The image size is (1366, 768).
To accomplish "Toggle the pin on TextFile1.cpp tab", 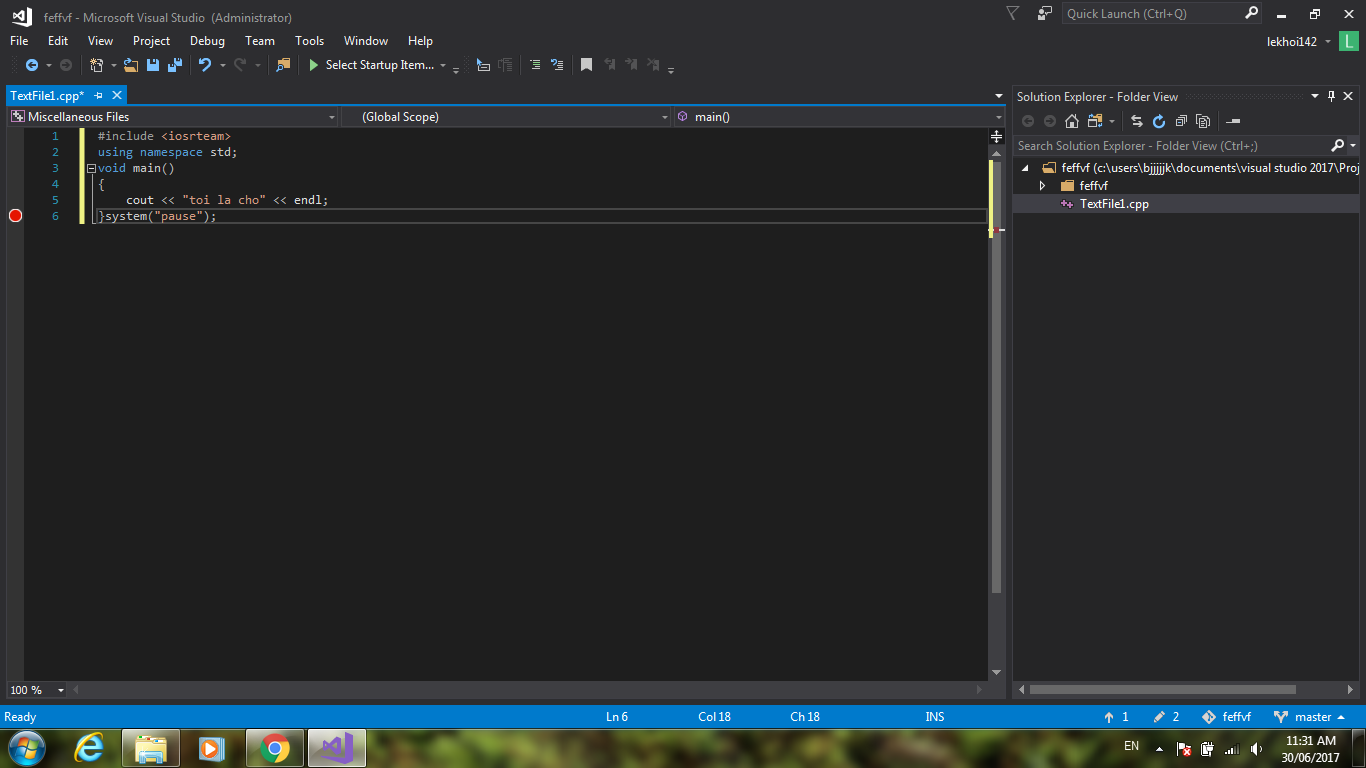I will pyautogui.click(x=99, y=95).
